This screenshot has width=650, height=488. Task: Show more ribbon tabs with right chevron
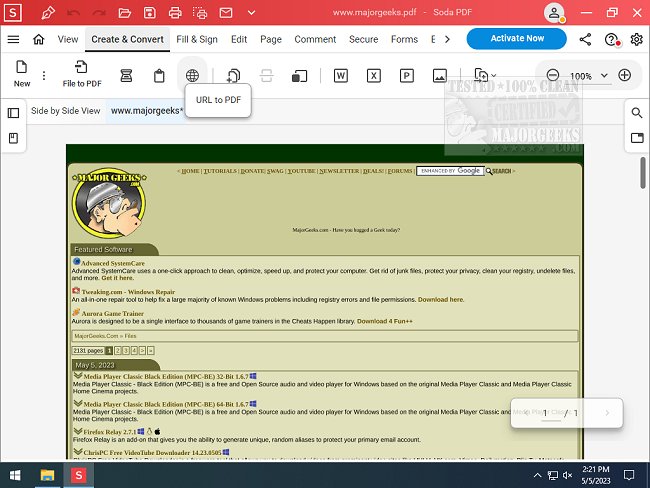pyautogui.click(x=447, y=39)
